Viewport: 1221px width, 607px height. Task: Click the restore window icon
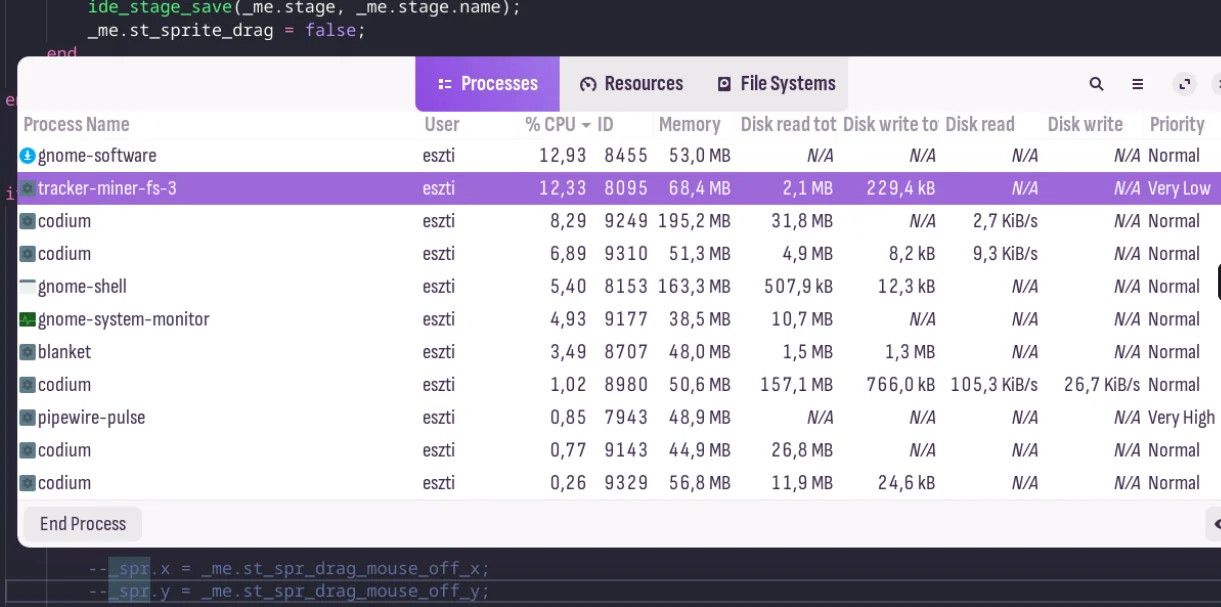(x=1186, y=84)
